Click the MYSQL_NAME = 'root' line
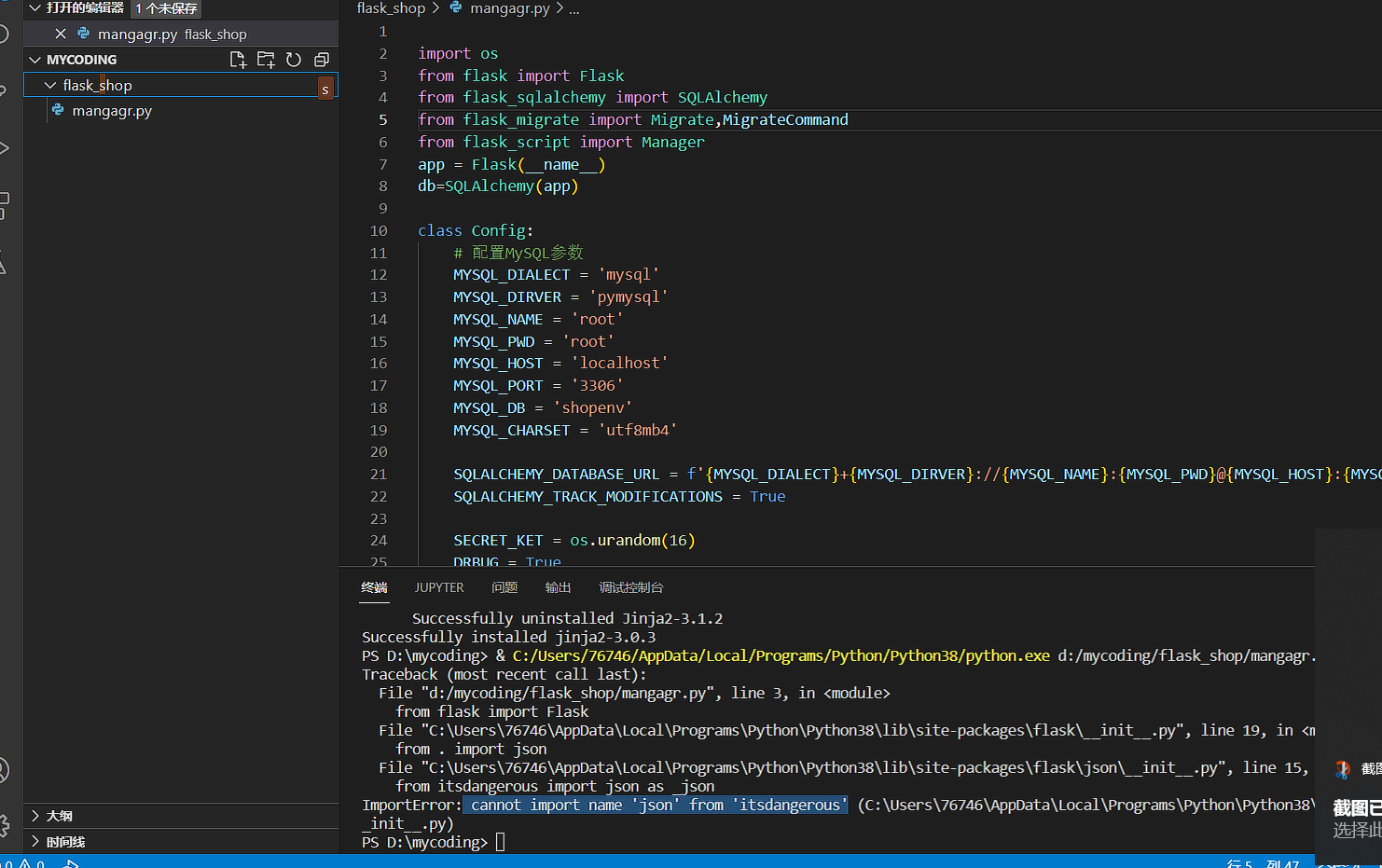The height and width of the screenshot is (868, 1382). coord(538,319)
